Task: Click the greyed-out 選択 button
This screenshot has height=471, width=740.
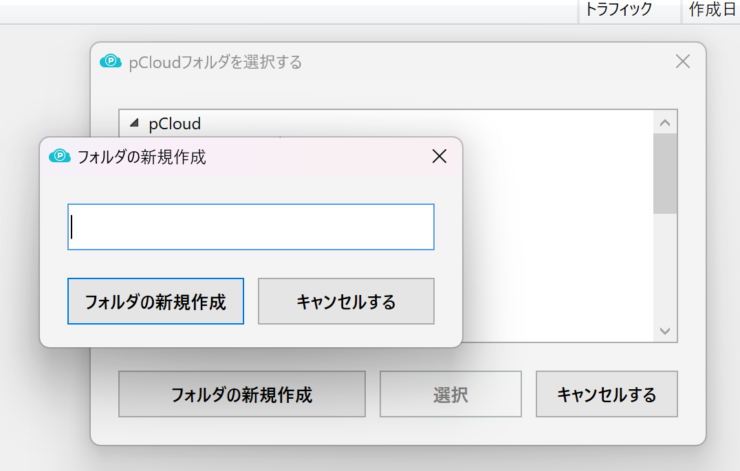Action: pyautogui.click(x=451, y=394)
